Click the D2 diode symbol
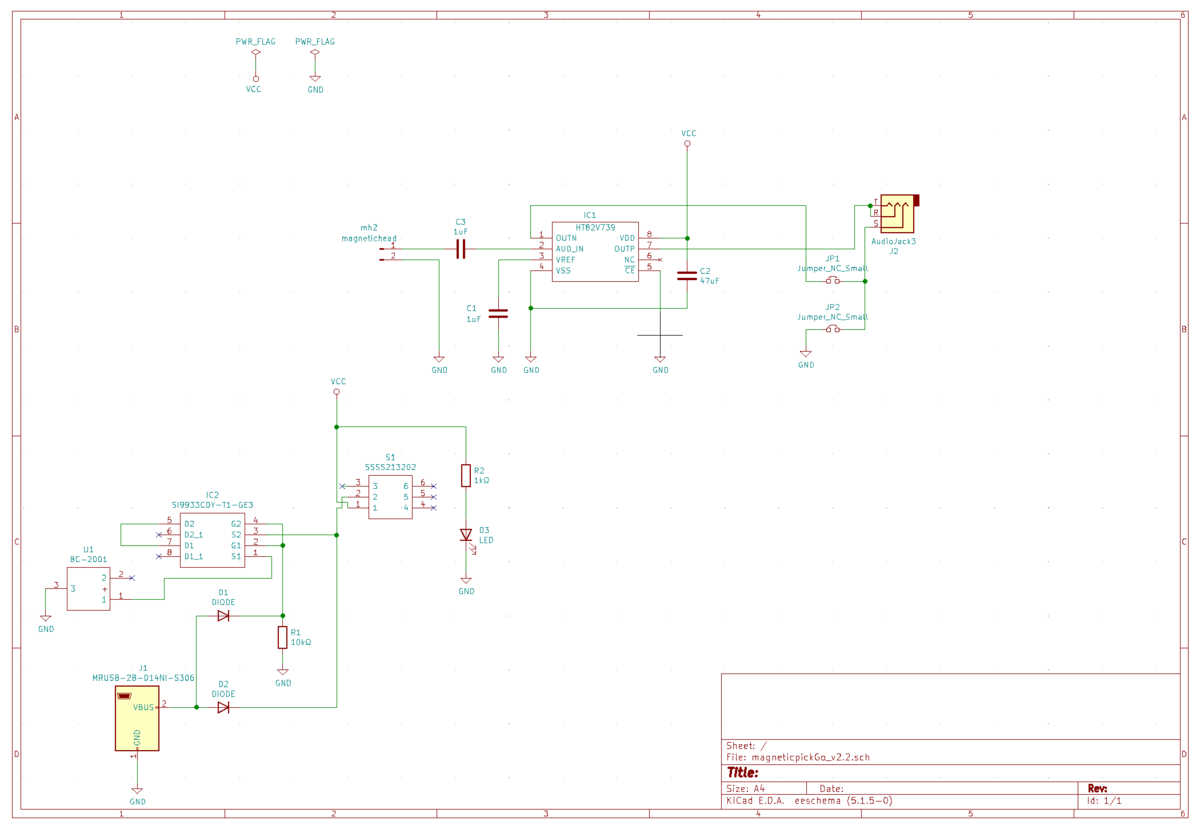 click(x=223, y=707)
